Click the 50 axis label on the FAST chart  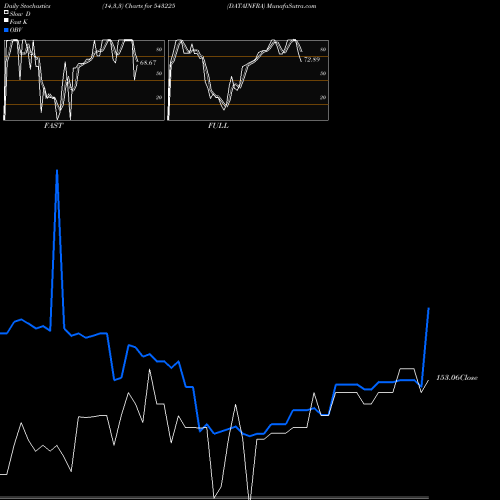click(x=159, y=73)
